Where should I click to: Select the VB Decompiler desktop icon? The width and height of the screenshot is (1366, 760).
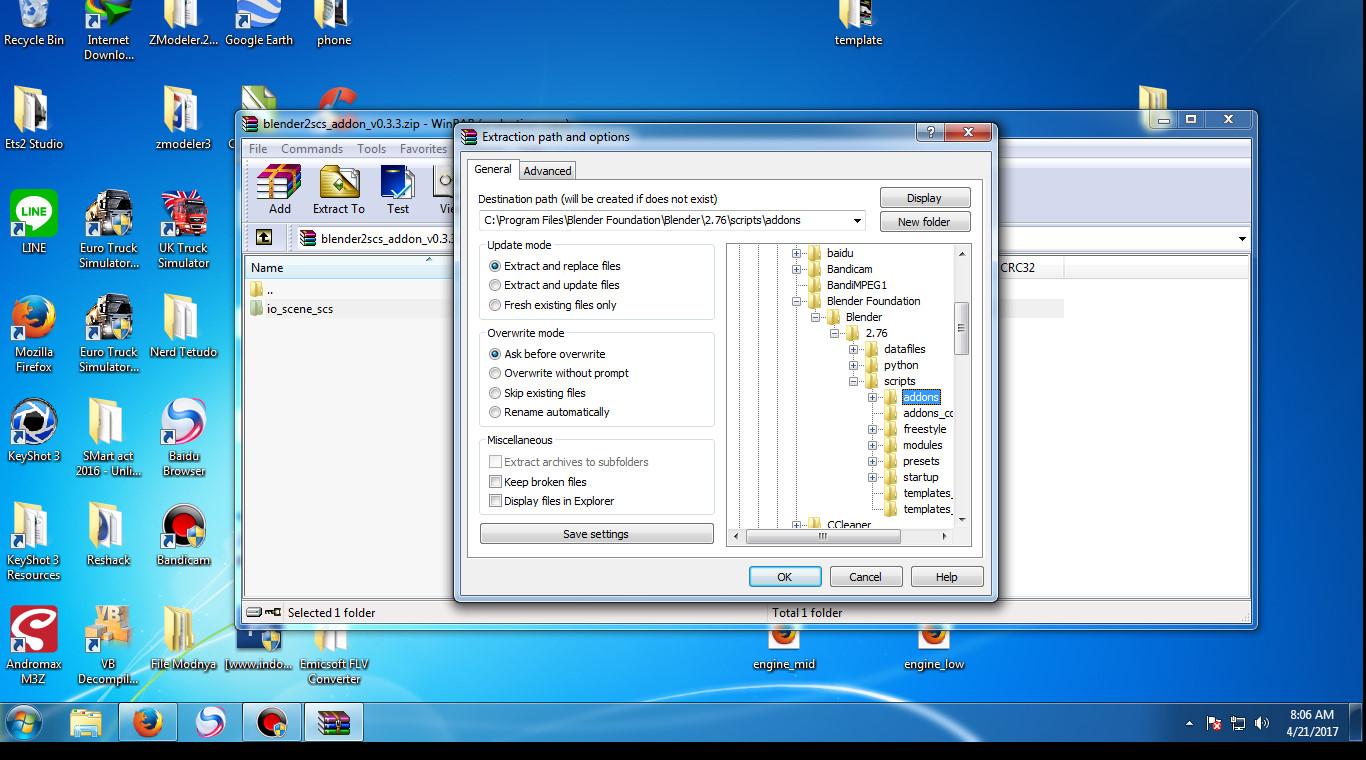108,646
